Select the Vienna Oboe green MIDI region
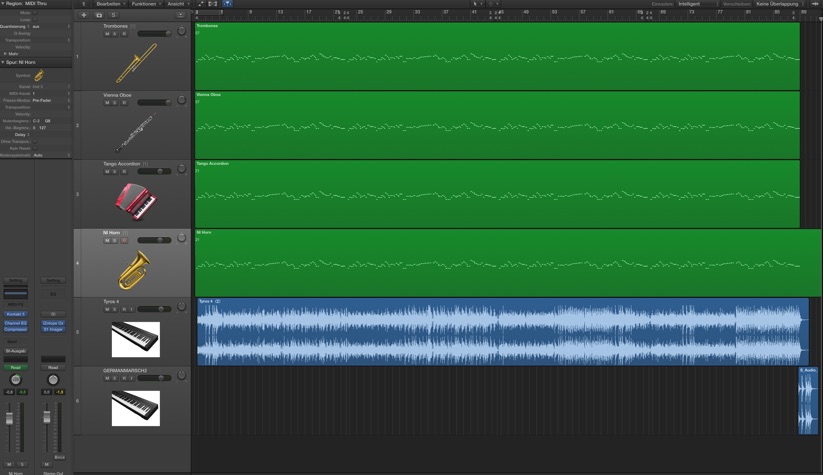This screenshot has width=824, height=475. tap(498, 125)
